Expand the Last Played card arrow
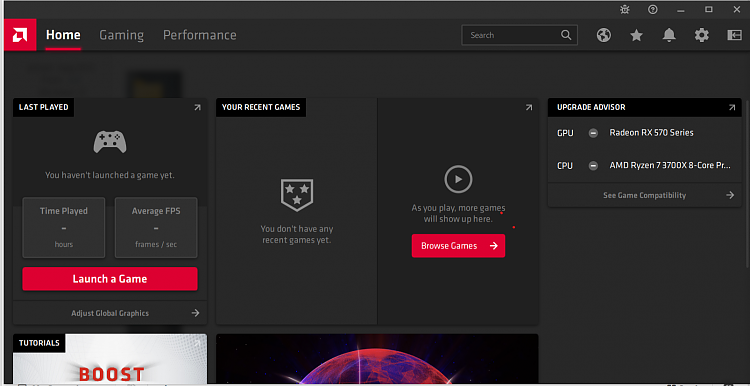This screenshot has width=750, height=386. (x=197, y=108)
